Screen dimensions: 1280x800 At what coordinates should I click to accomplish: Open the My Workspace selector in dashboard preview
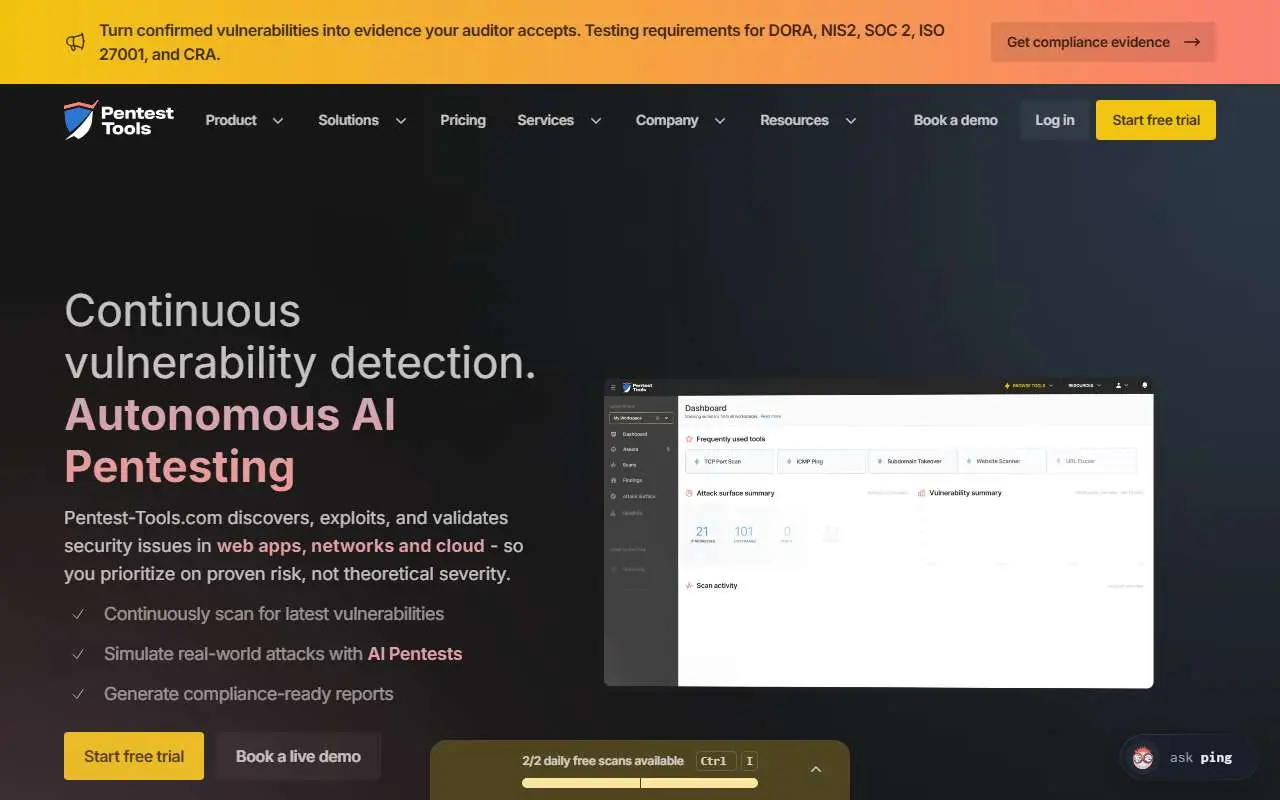(641, 418)
